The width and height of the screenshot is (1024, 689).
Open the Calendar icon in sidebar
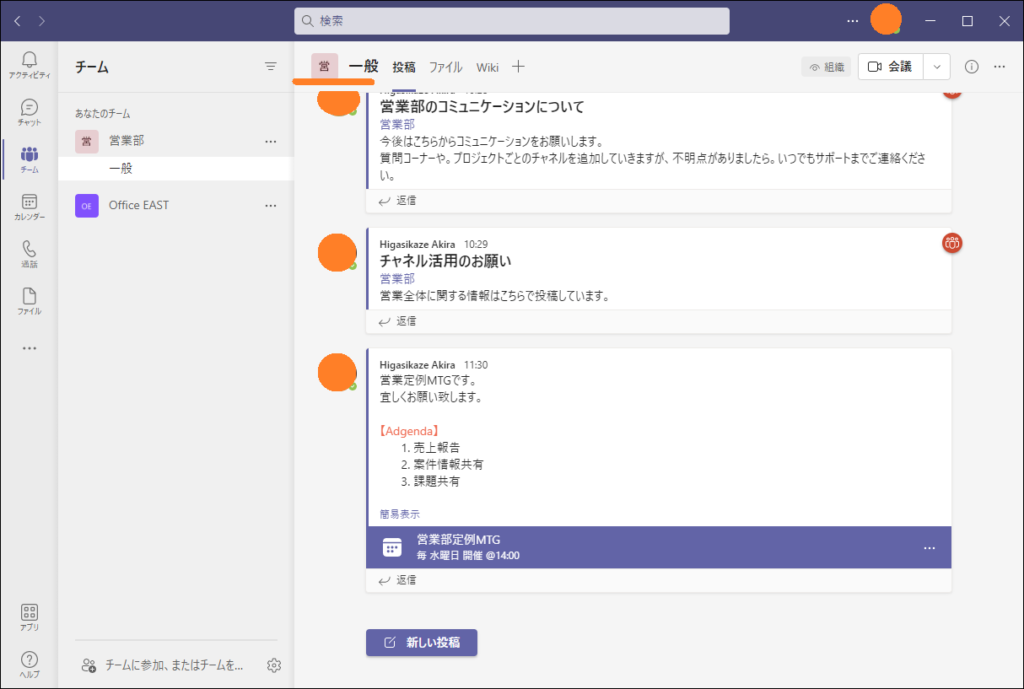29,207
